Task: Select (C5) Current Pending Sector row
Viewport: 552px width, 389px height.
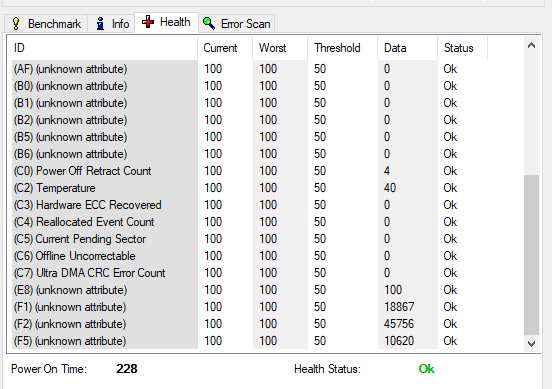Action: 250,239
